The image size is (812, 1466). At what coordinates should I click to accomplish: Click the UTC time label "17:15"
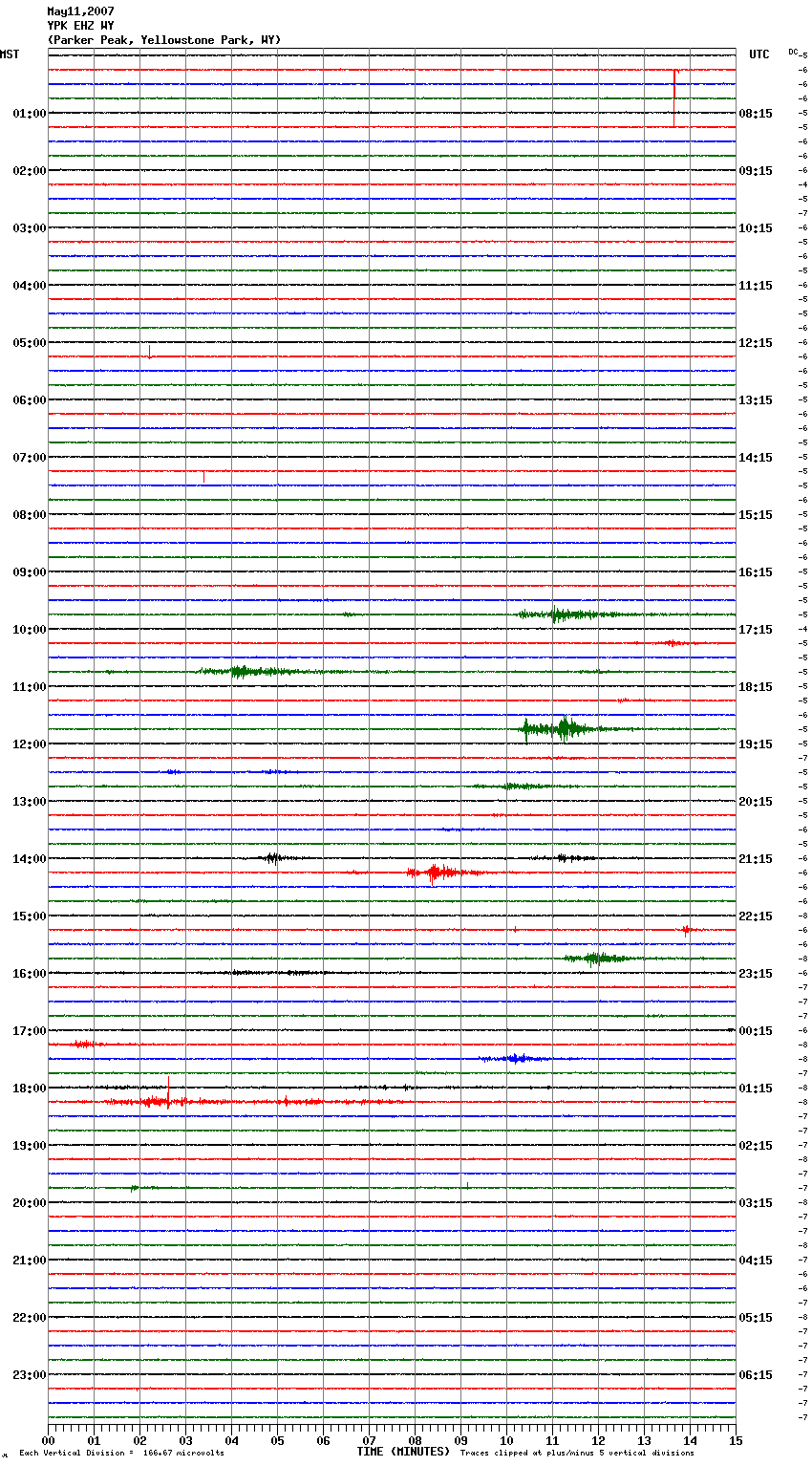point(756,630)
